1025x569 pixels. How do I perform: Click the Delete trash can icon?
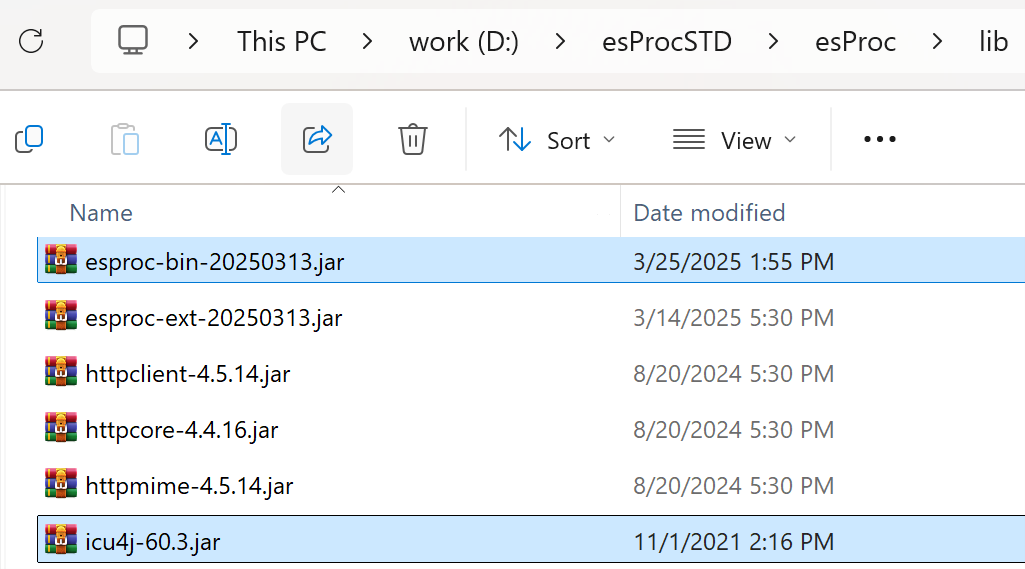coord(413,139)
